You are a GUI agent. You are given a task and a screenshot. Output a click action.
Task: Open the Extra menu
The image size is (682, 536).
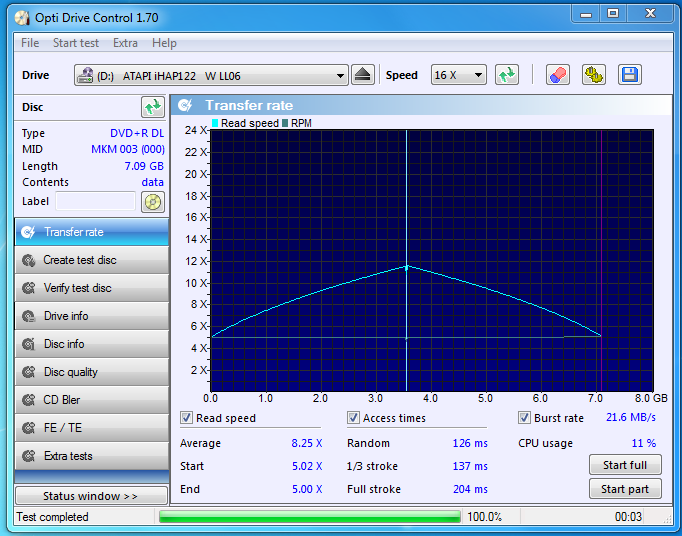coord(125,43)
